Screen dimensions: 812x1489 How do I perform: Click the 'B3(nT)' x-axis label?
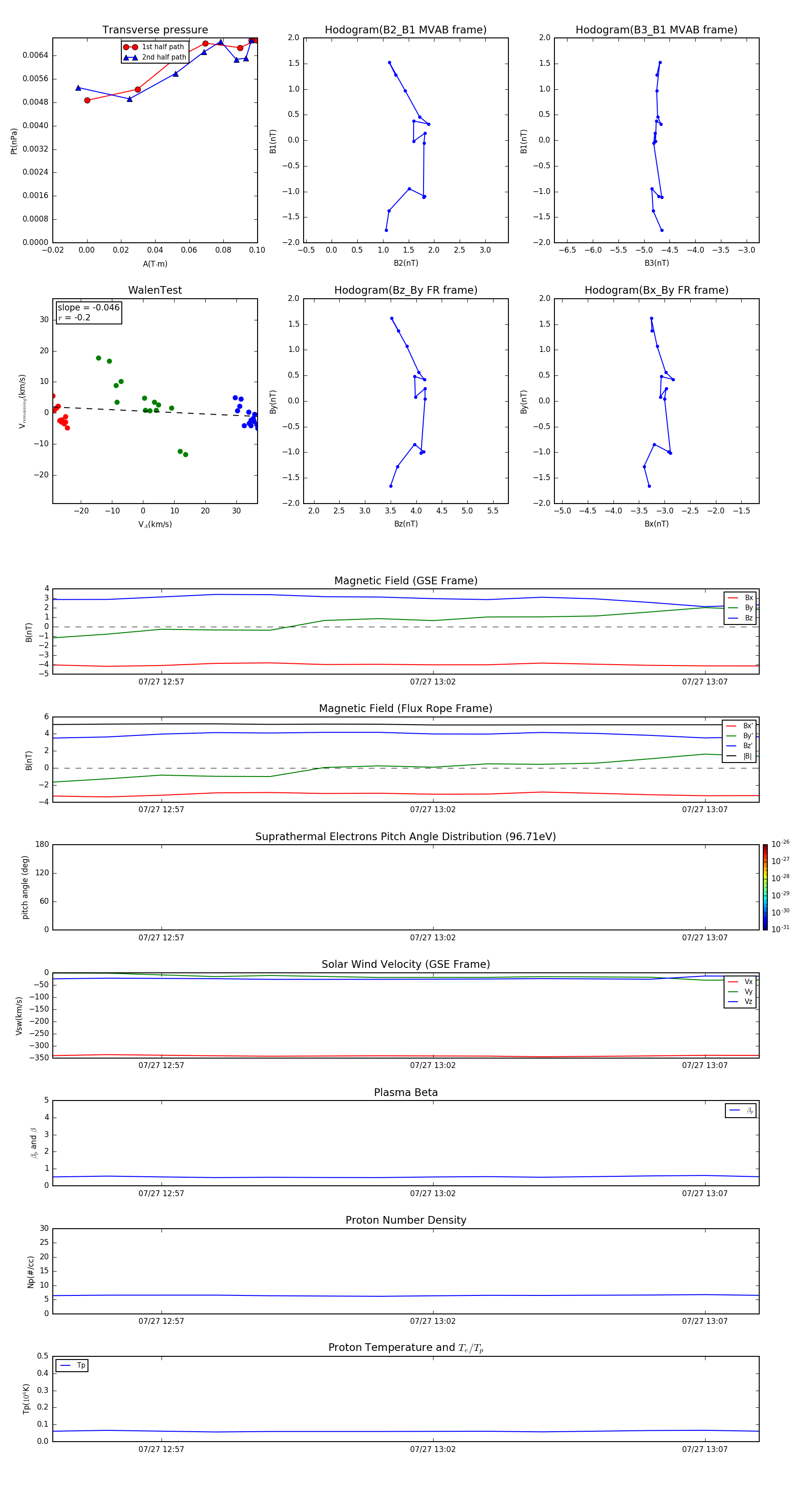pos(656,263)
